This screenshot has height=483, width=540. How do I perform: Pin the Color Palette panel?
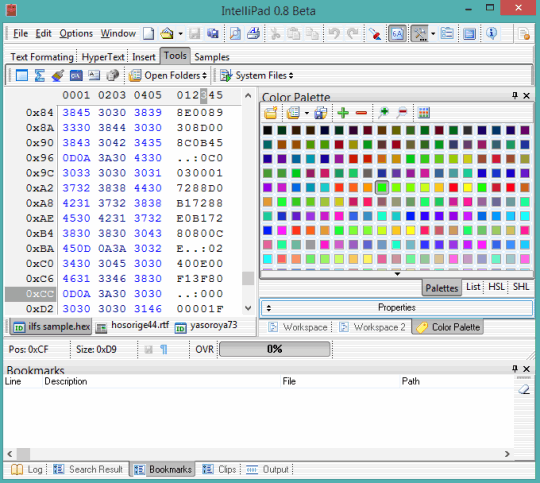pyautogui.click(x=515, y=95)
